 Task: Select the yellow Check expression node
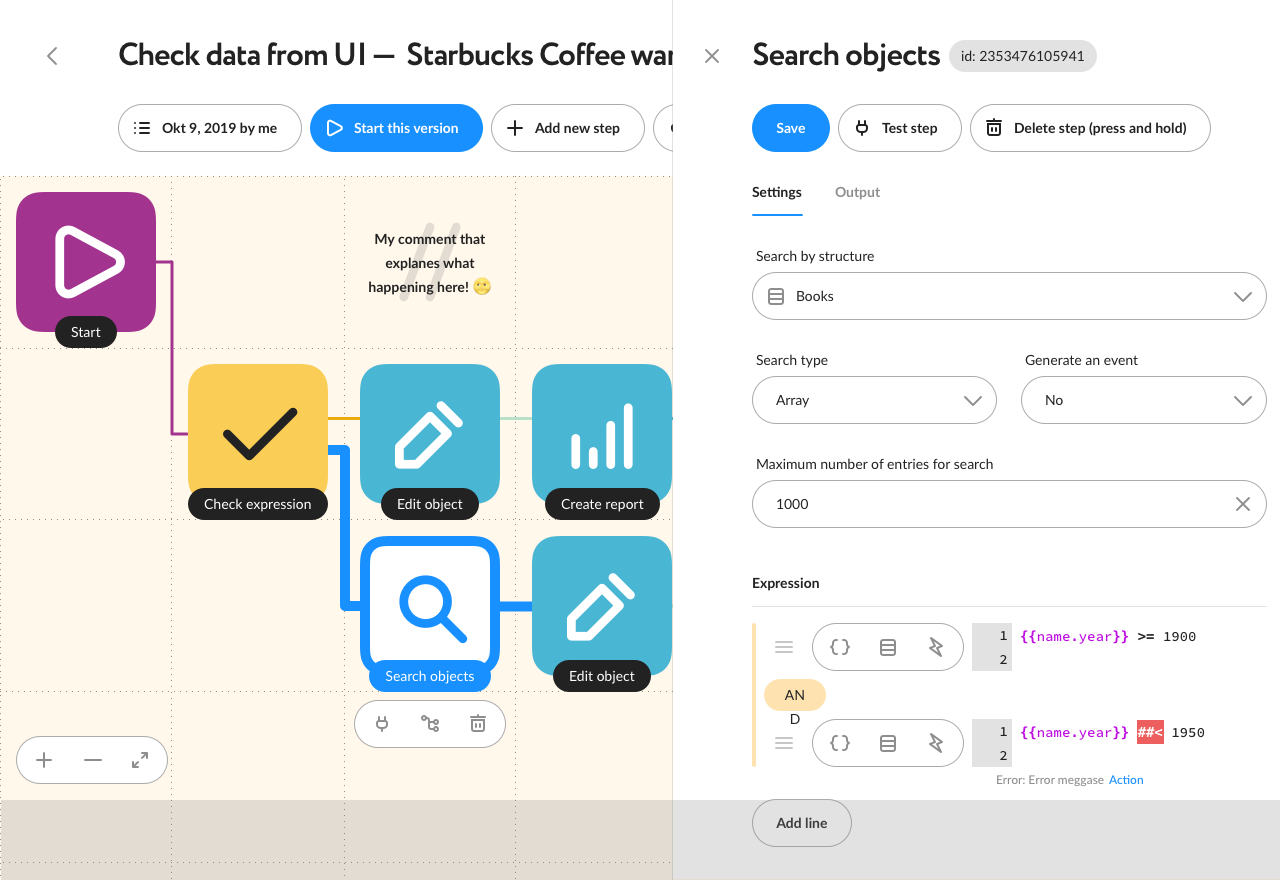click(258, 434)
